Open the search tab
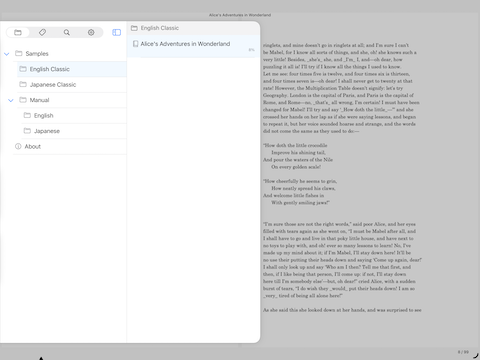This screenshot has height=360, width=480. pyautogui.click(x=67, y=32)
